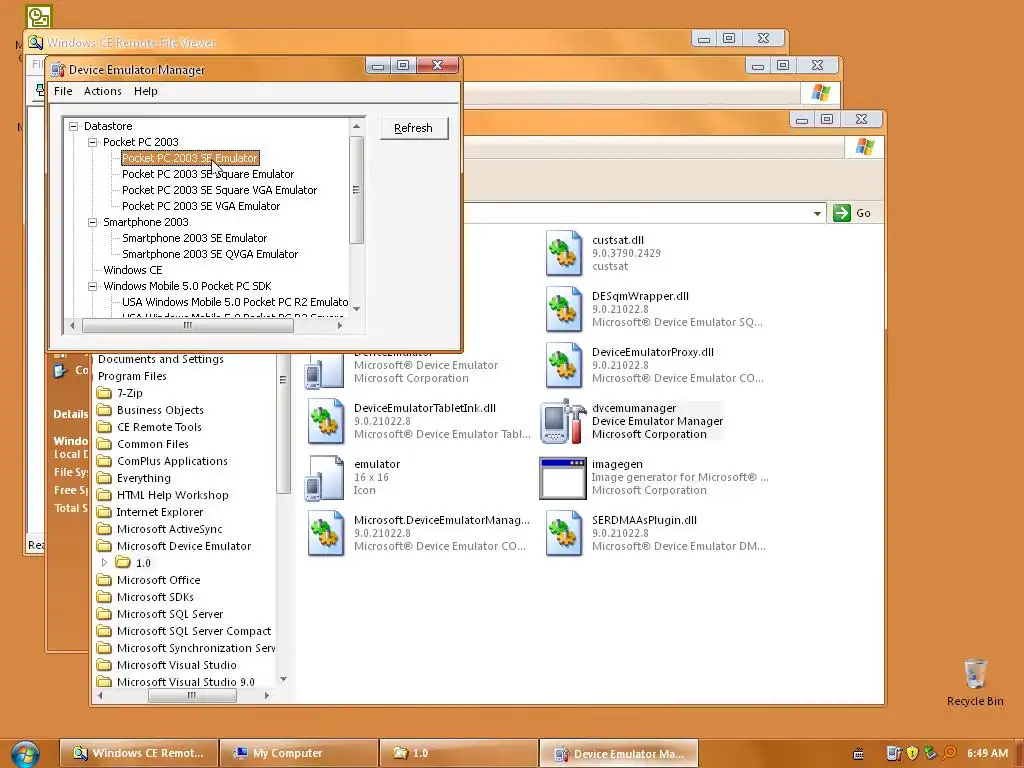Select Pocket PC 2003 SE Square Emulator
Viewport: 1024px width, 768px height.
coord(208,174)
